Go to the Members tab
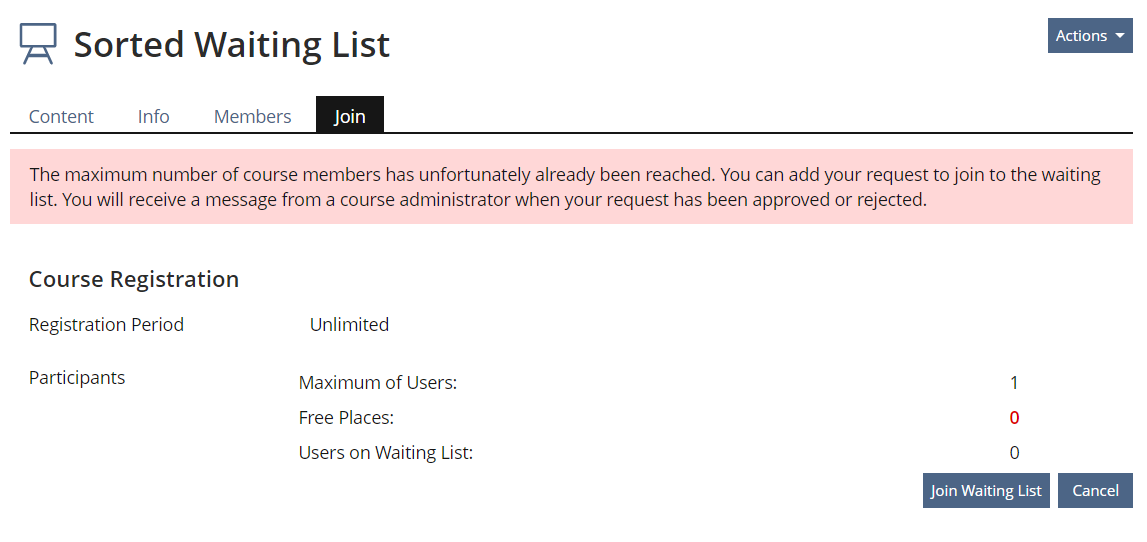 pyautogui.click(x=252, y=116)
